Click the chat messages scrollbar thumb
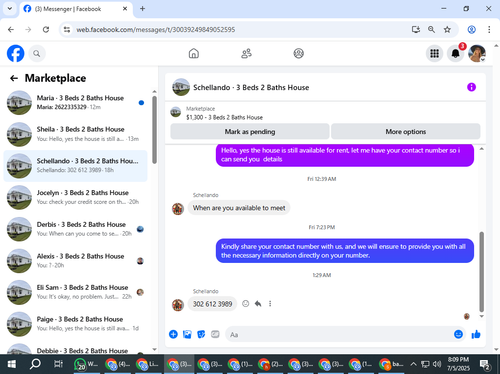The width and height of the screenshot is (500, 374). pyautogui.click(x=481, y=272)
